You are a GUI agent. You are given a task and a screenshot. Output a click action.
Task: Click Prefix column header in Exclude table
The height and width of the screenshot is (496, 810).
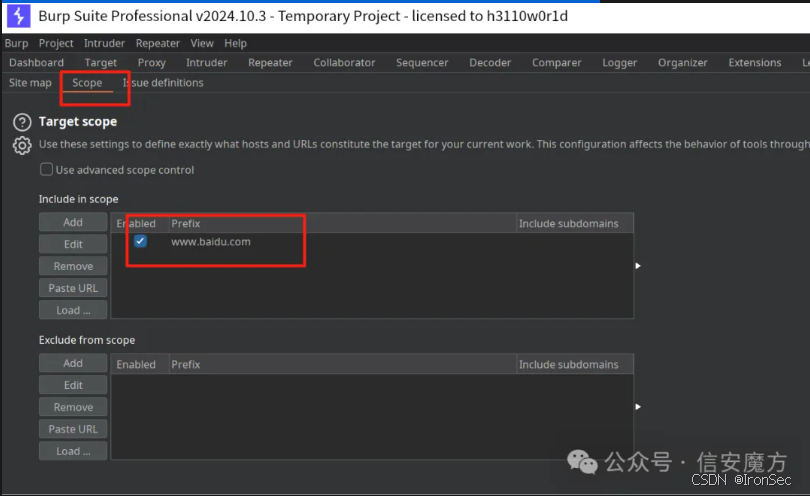click(342, 365)
